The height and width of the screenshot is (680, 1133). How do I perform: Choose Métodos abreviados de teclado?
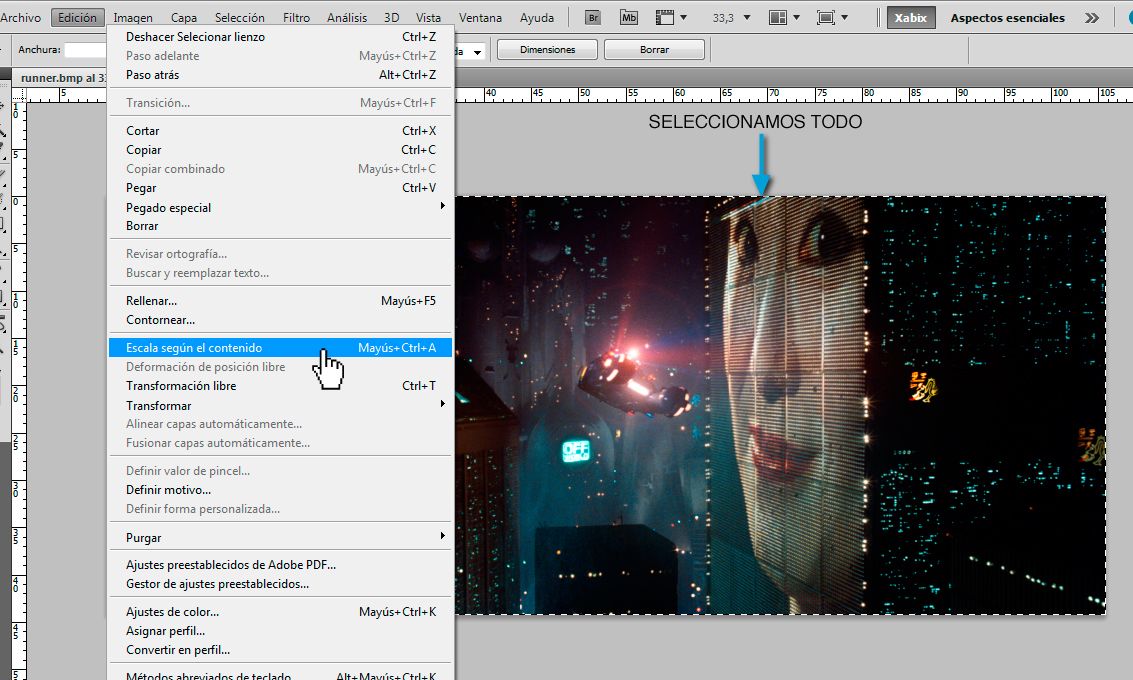click(x=280, y=675)
